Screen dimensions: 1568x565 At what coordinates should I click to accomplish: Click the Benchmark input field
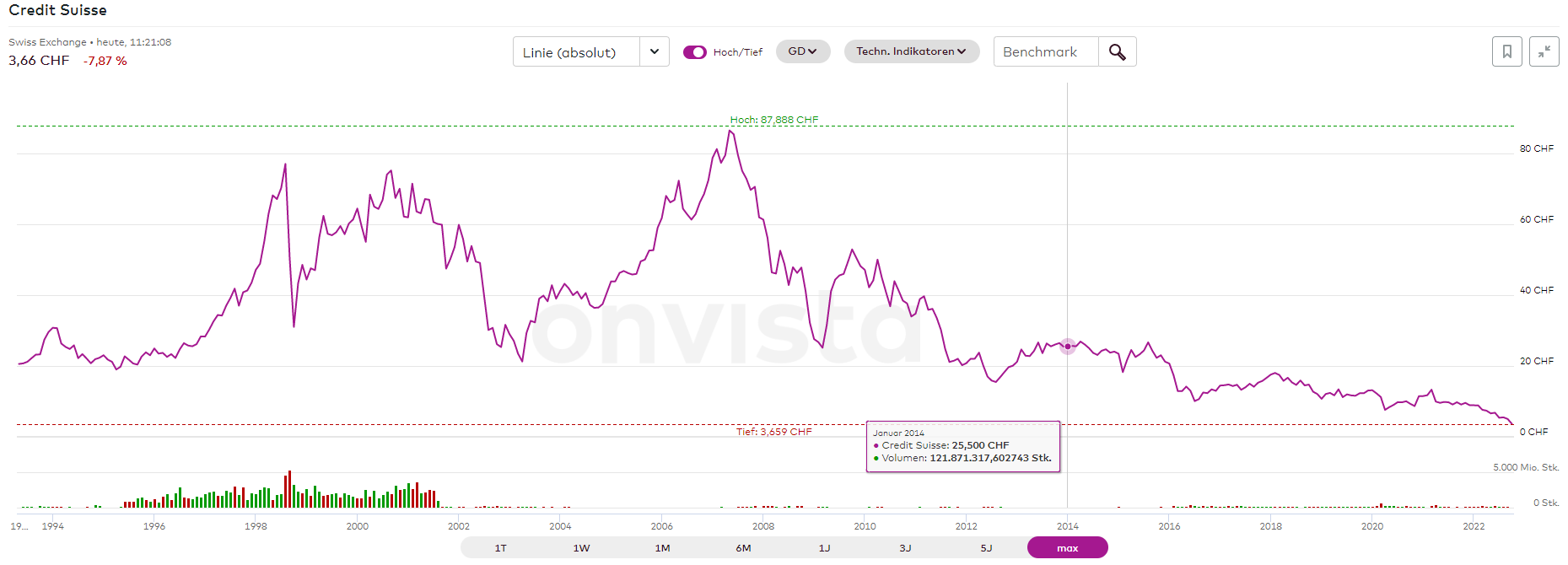pyautogui.click(x=1046, y=52)
